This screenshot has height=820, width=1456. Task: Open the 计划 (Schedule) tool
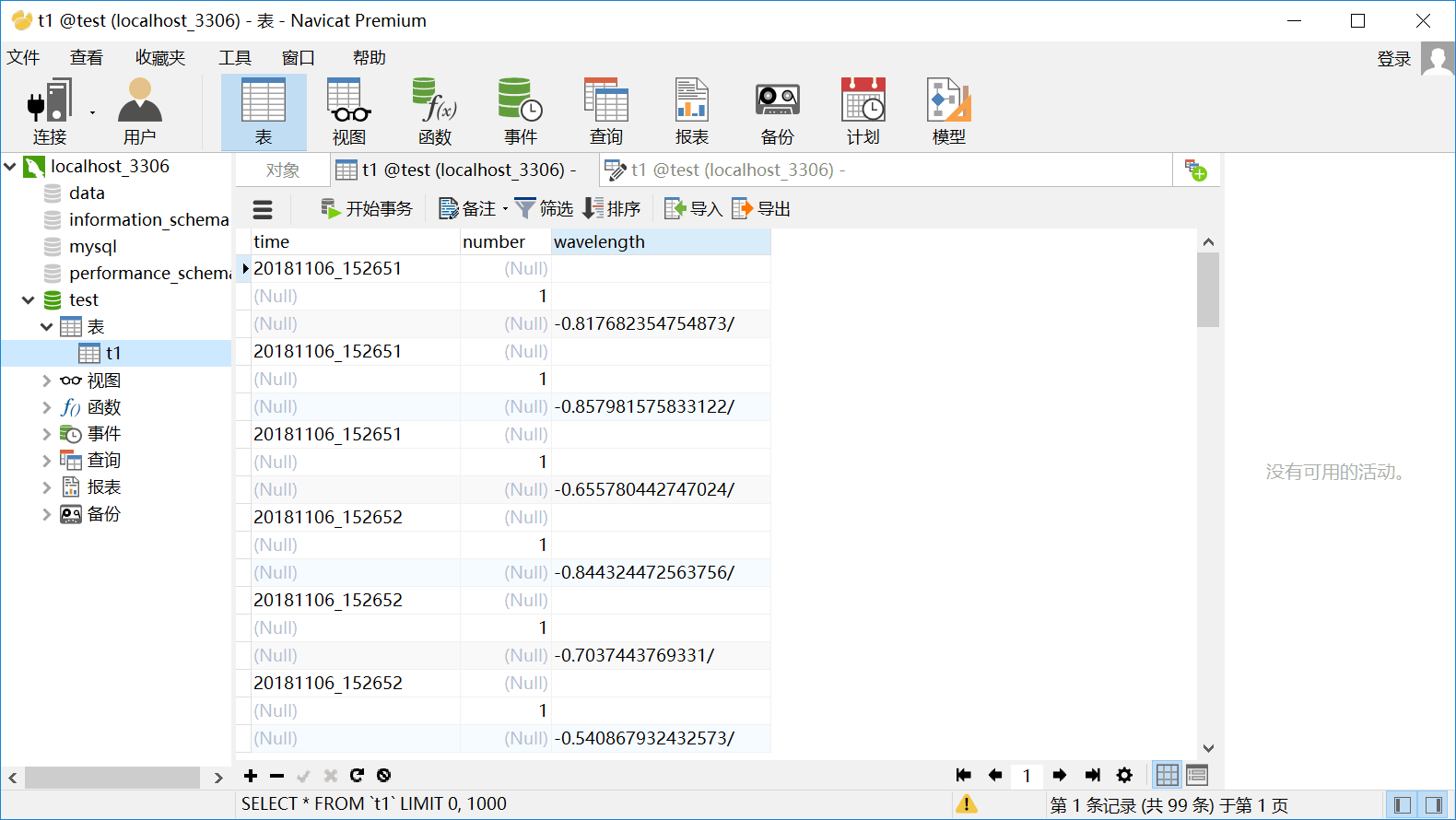point(863,111)
